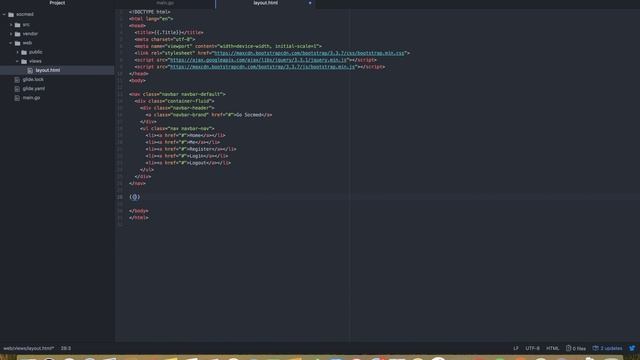Click the socmed folder icon
This screenshot has height=360, width=640.
(11, 15)
